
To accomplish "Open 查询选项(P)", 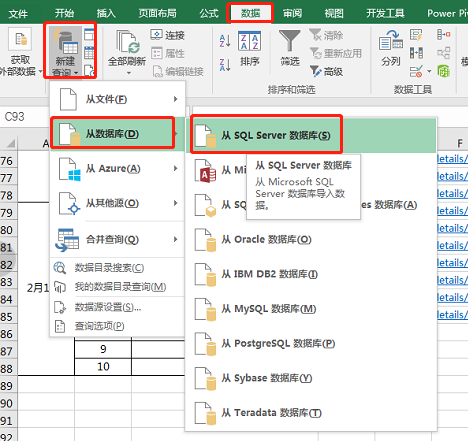I will pyautogui.click(x=117, y=326).
